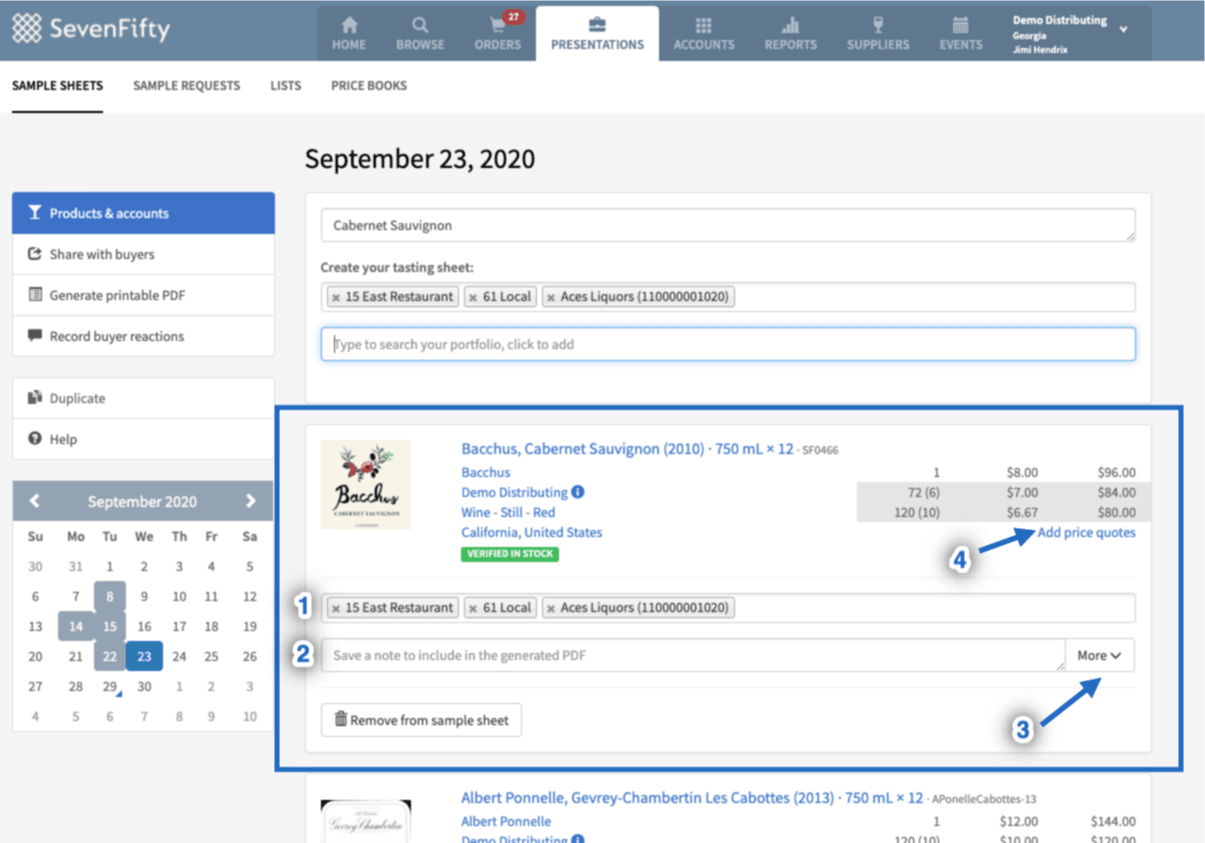Open Record buyer reactions
This screenshot has height=843, width=1205.
click(143, 336)
